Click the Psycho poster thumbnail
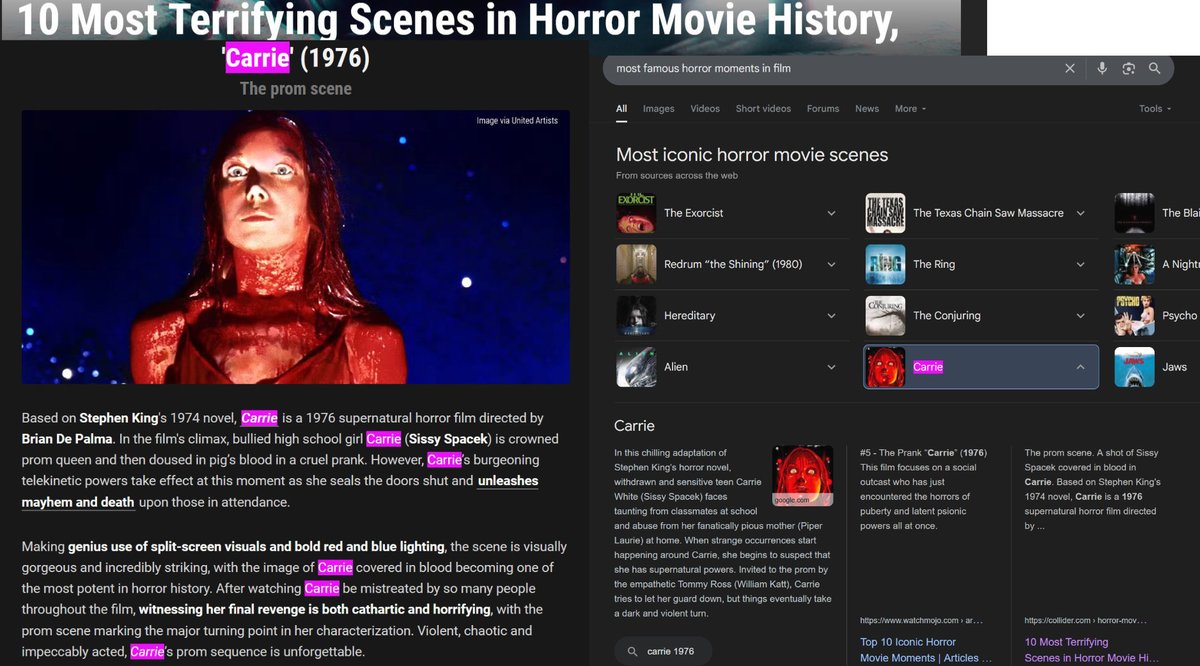This screenshot has width=1200, height=666. pyautogui.click(x=1134, y=315)
